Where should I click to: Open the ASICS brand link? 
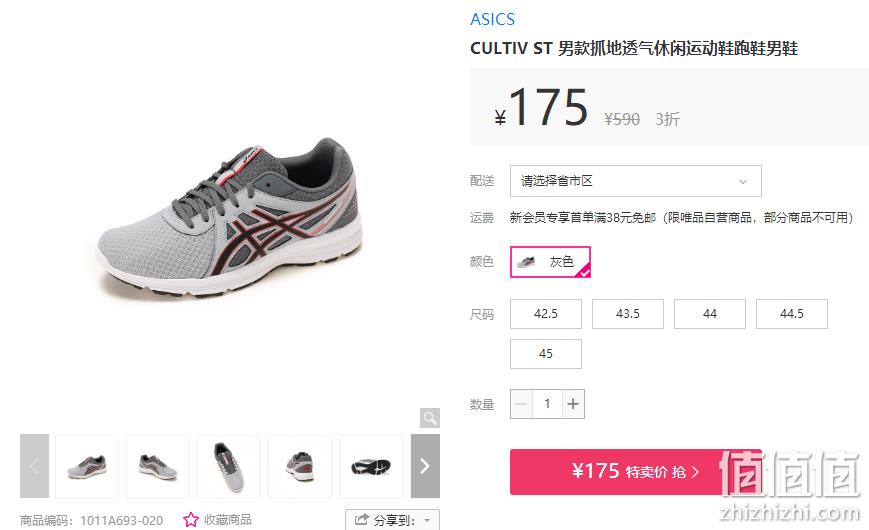tap(492, 19)
